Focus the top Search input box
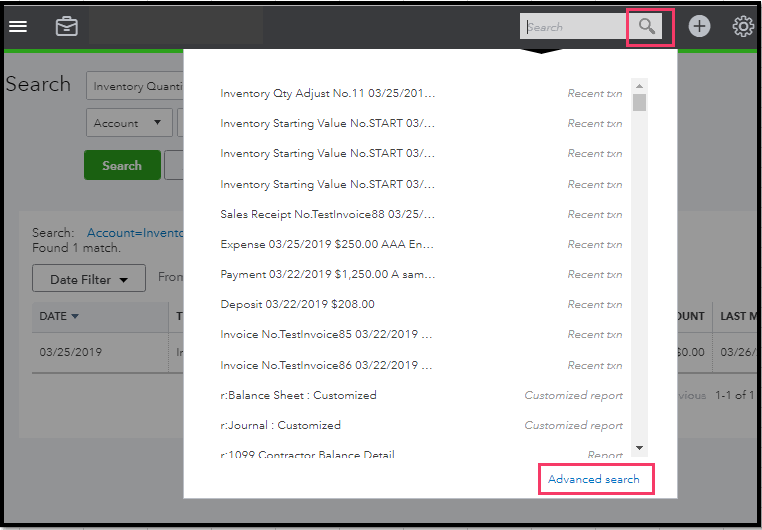 [x=573, y=27]
